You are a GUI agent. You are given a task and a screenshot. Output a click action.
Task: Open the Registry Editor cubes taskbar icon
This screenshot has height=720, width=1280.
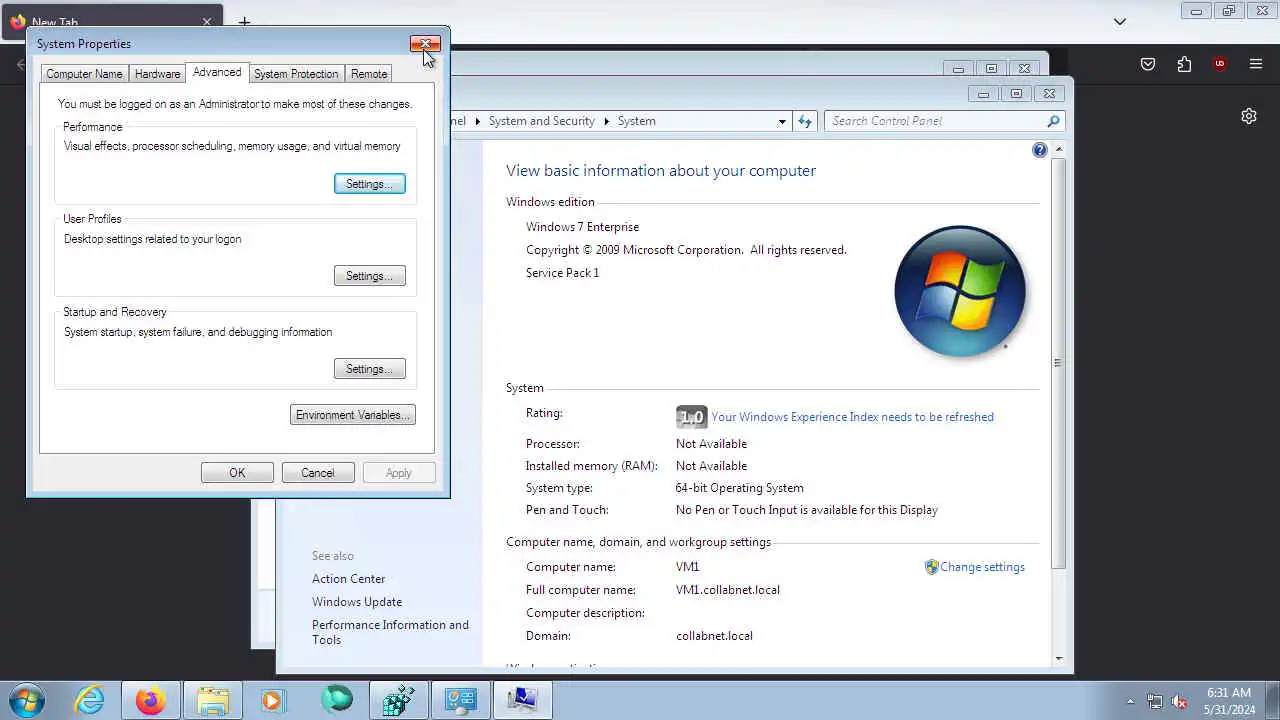point(398,700)
